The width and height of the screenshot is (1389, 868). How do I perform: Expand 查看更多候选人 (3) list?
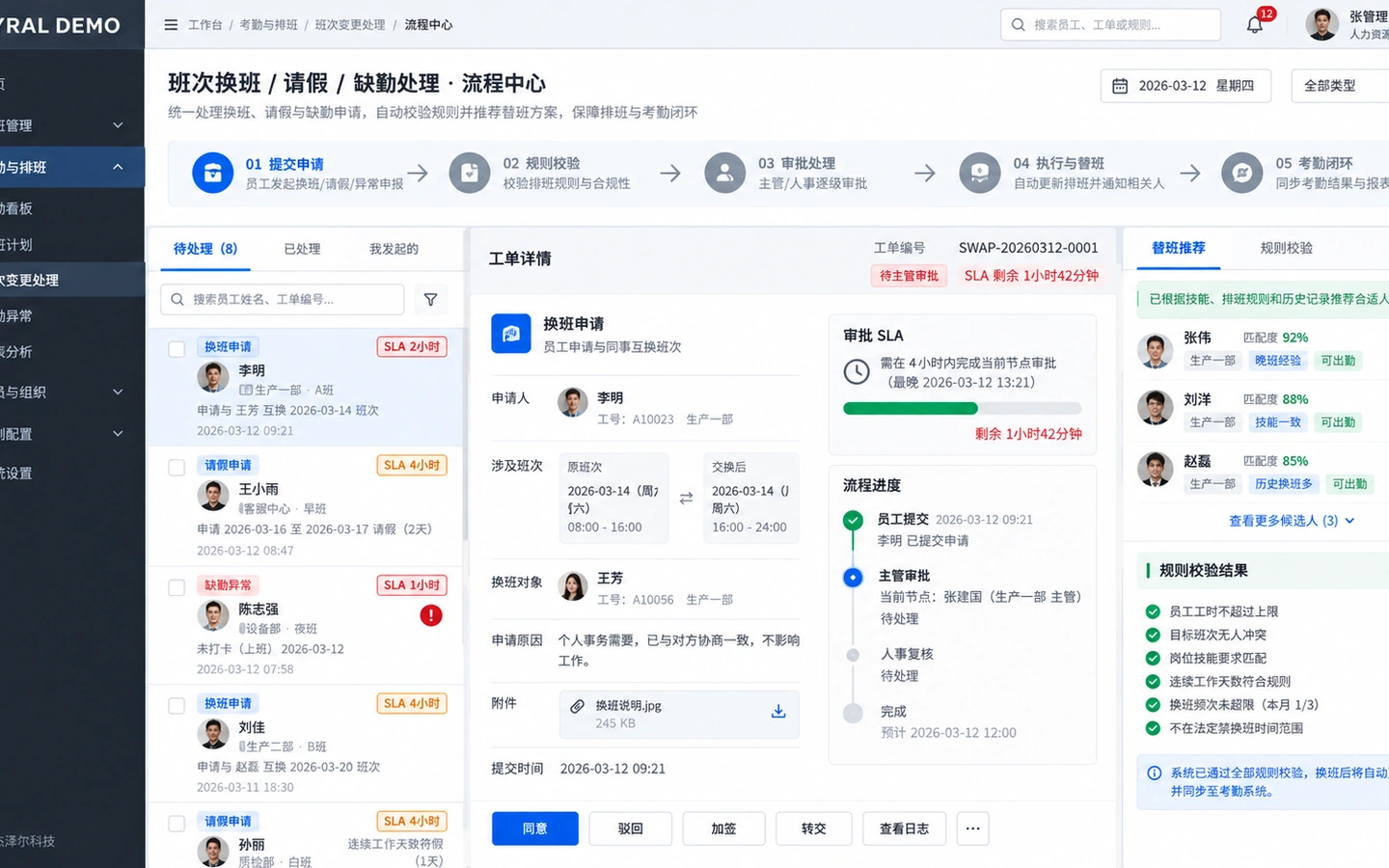click(x=1292, y=521)
